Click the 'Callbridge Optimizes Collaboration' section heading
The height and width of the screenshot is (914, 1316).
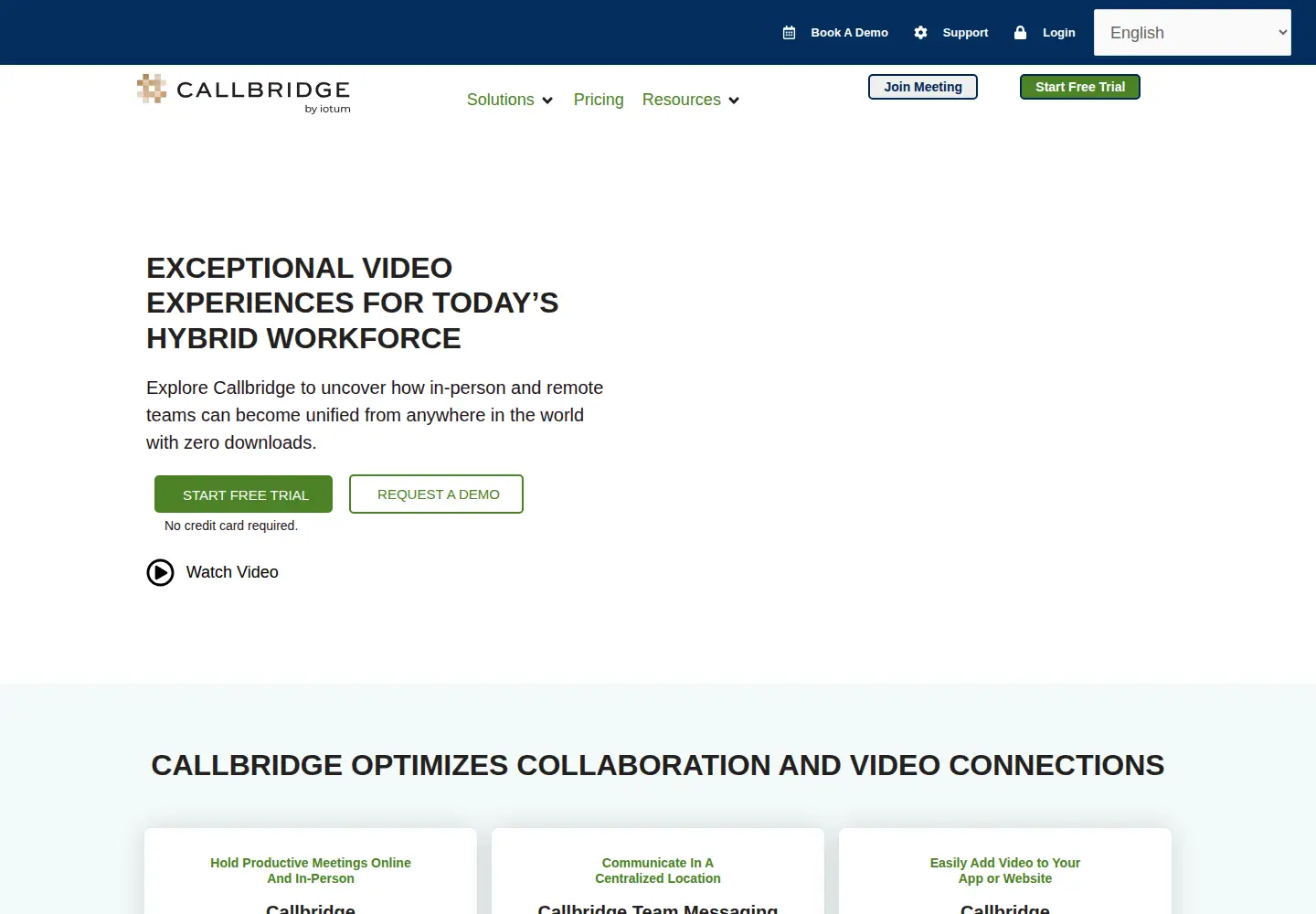658,765
